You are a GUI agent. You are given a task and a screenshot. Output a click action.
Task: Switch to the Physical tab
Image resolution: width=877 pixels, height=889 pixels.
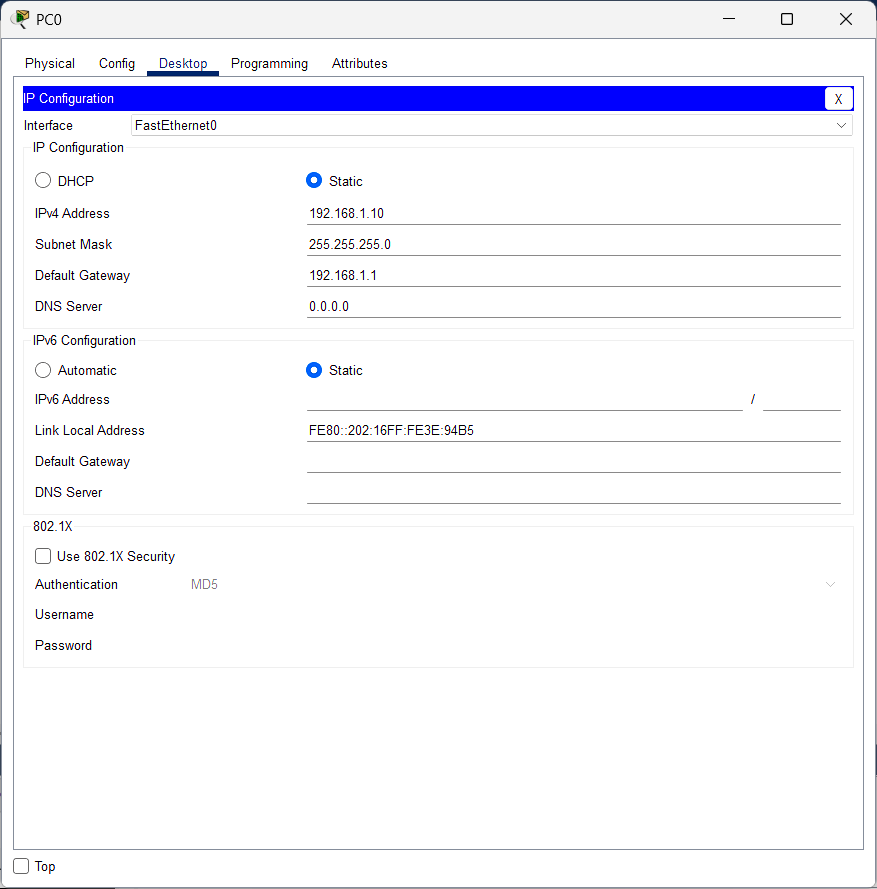click(50, 63)
